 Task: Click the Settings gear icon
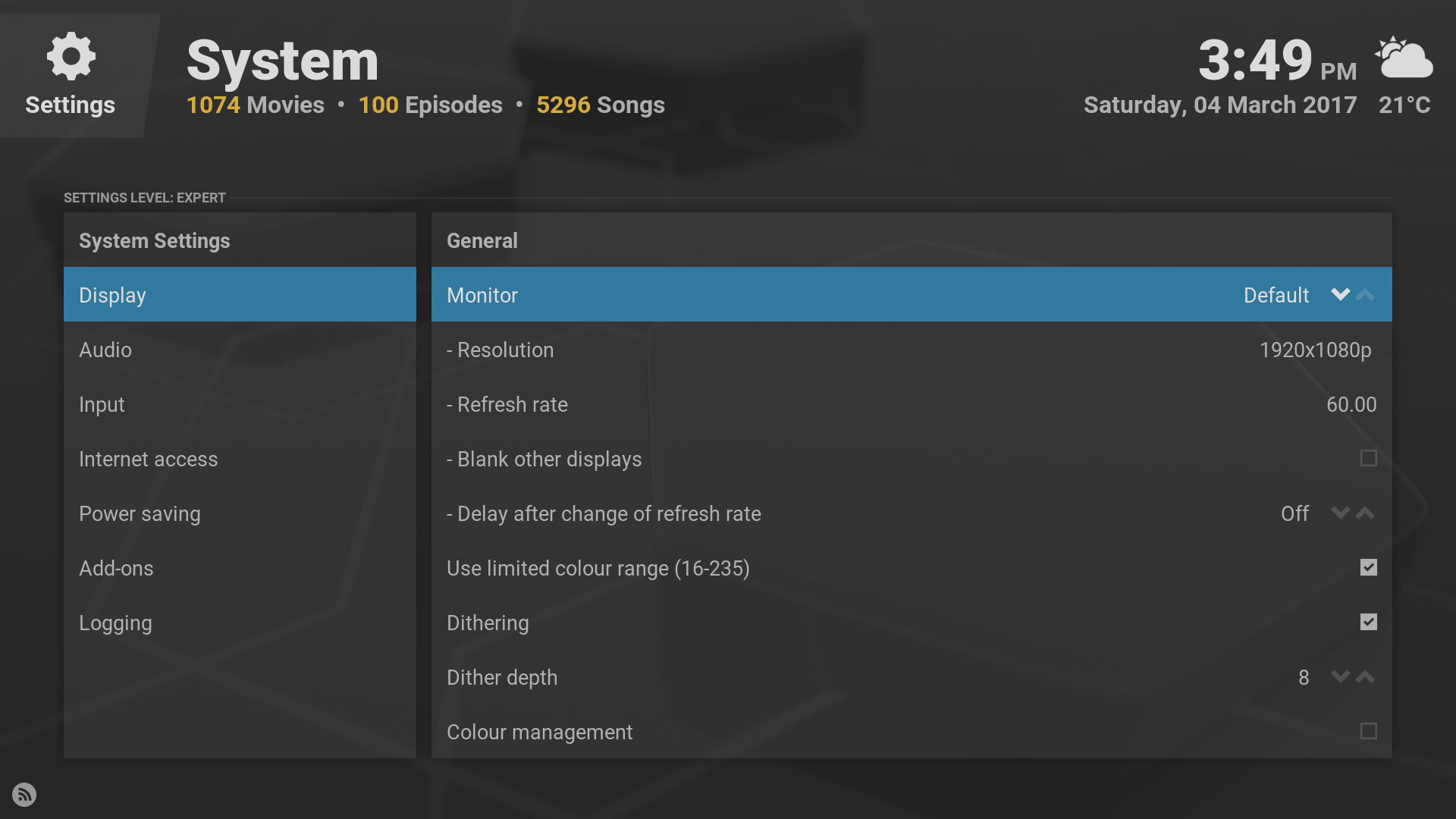click(x=71, y=56)
